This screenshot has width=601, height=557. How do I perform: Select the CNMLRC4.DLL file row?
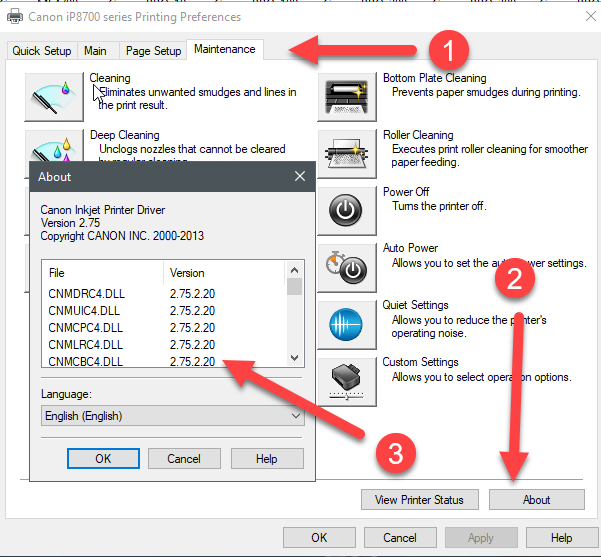pos(164,345)
